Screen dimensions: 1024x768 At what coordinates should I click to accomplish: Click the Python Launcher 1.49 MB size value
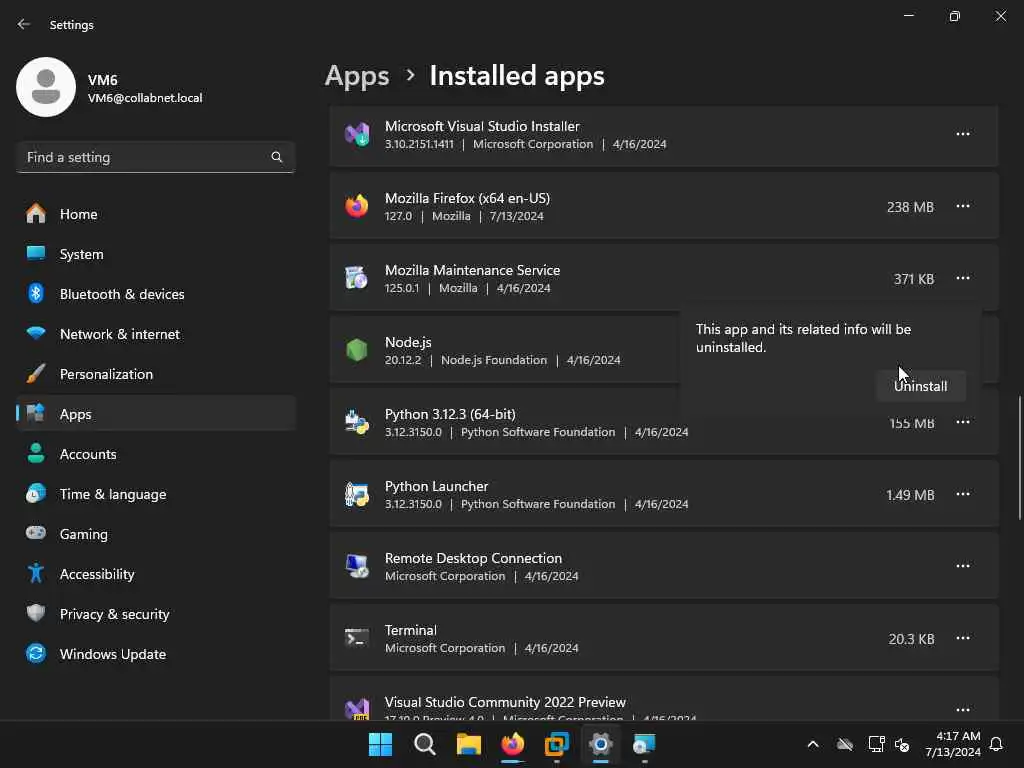910,495
